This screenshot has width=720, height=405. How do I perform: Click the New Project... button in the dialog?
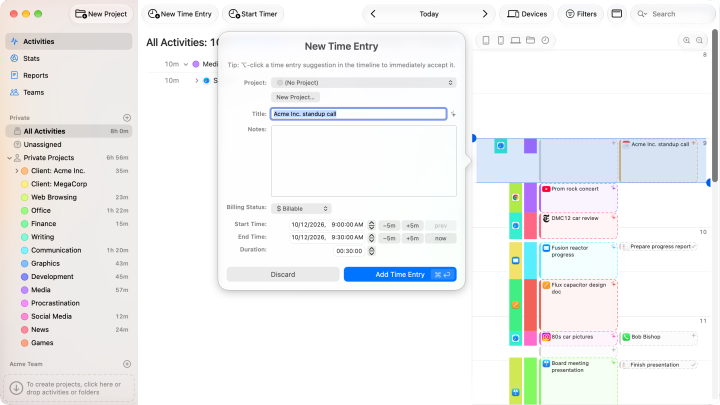coord(295,97)
